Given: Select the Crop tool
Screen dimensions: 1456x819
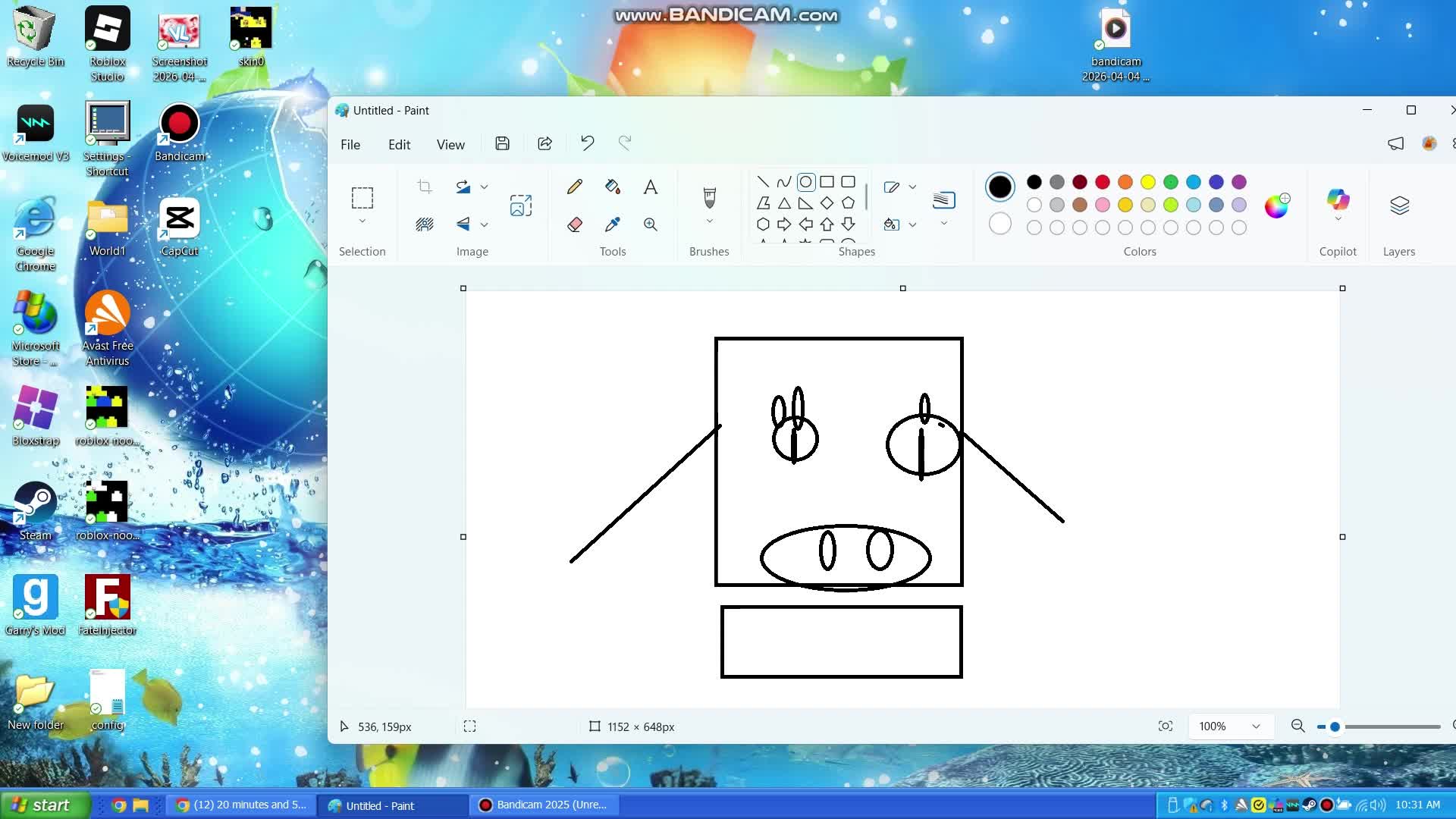Looking at the screenshot, I should (x=425, y=187).
